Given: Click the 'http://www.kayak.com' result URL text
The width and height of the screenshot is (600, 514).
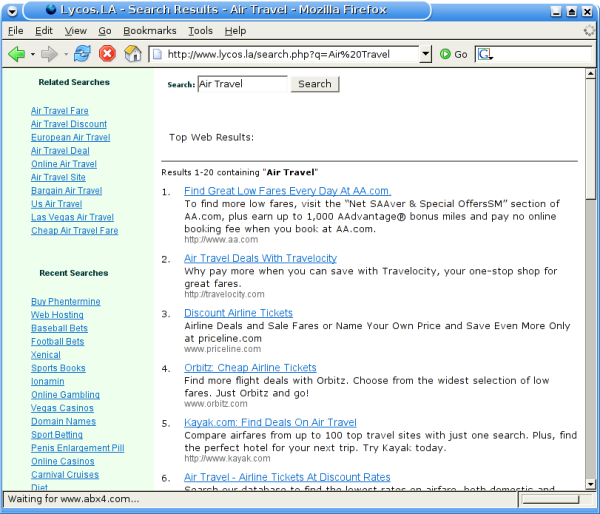Looking at the screenshot, I should coord(227,459).
